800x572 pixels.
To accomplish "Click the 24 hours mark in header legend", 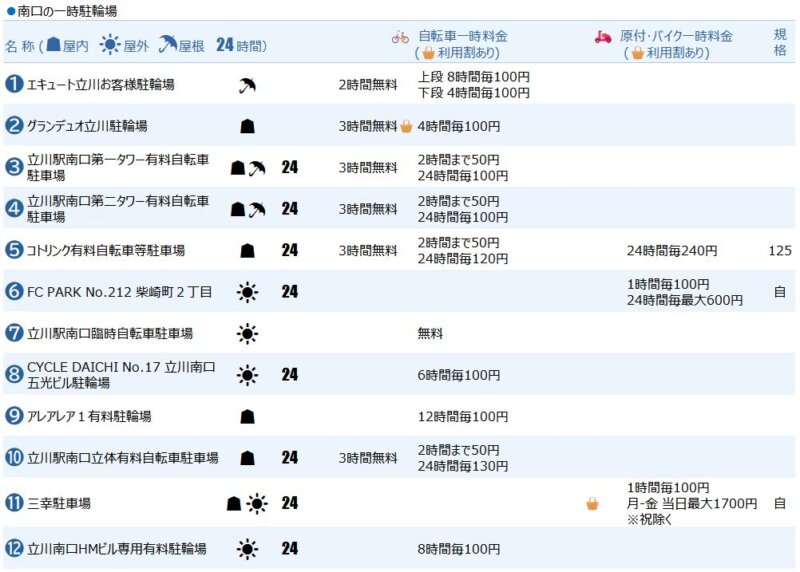I will pos(224,45).
